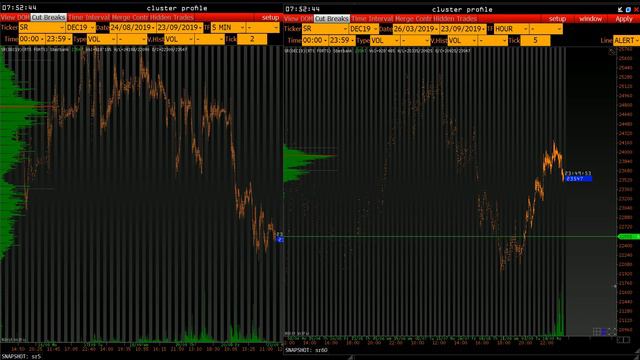Open end time 23:59 in left window
This screenshot has width=640, height=360.
pos(59,39)
